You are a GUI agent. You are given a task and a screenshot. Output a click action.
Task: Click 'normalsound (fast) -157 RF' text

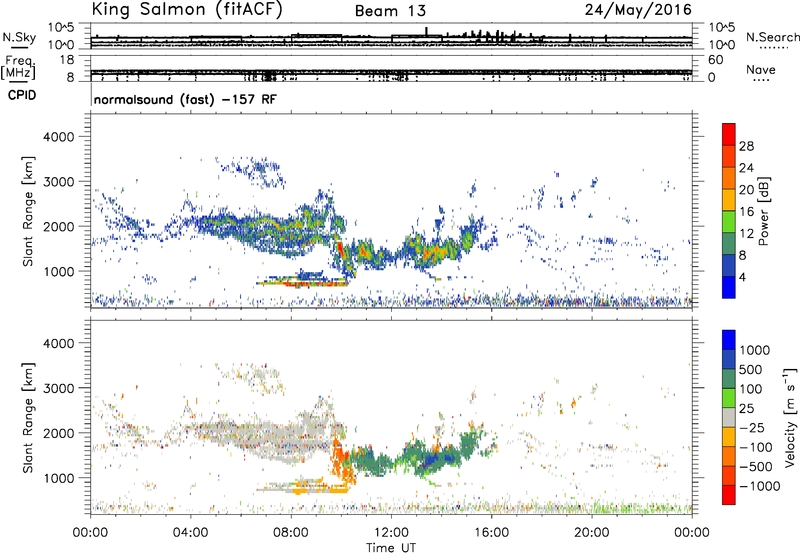(185, 99)
